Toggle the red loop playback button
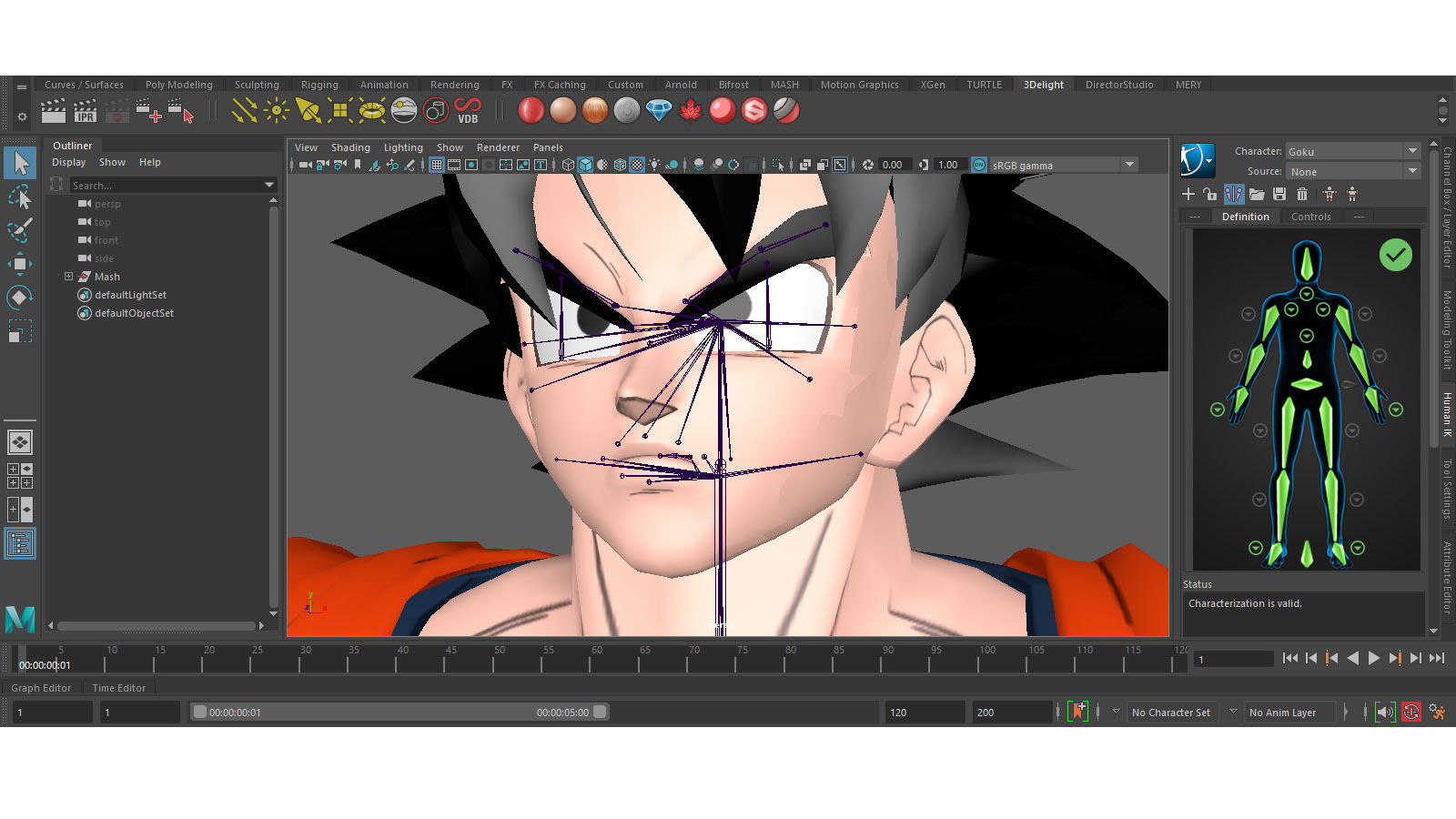The image size is (1456, 819). click(1411, 712)
